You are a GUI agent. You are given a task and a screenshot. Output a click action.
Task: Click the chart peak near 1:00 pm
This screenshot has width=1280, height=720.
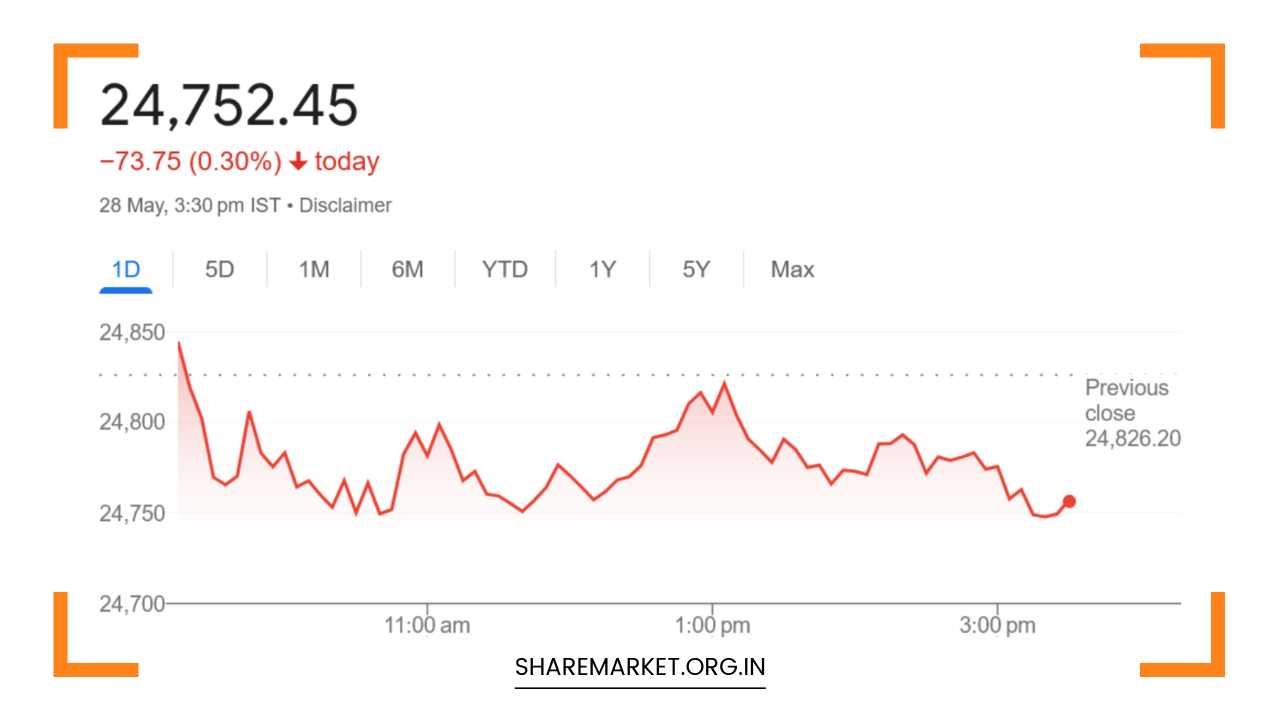point(723,382)
